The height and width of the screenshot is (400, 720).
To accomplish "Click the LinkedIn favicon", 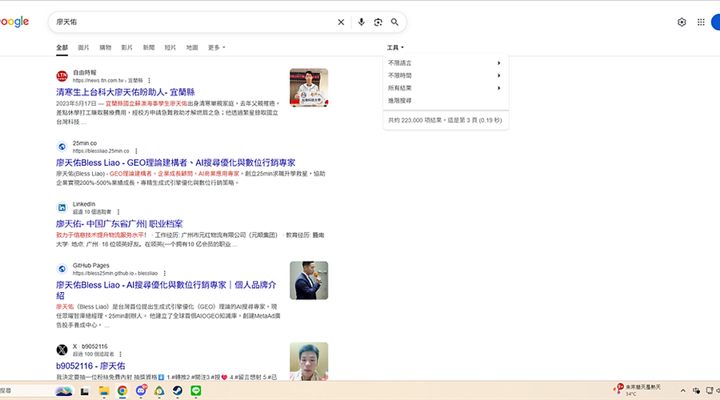I will click(62, 208).
